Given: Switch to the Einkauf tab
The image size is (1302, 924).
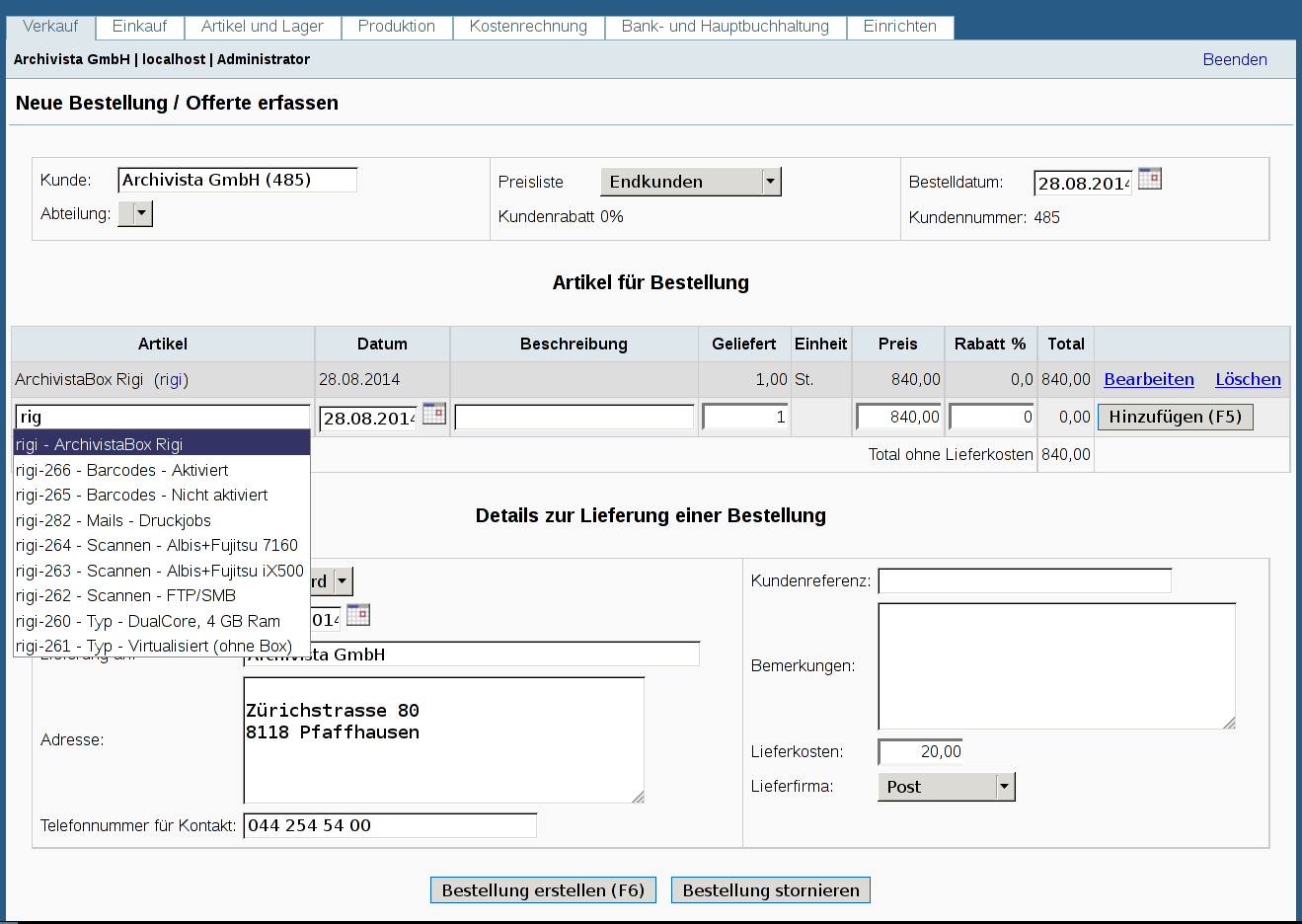Looking at the screenshot, I should click(x=139, y=27).
